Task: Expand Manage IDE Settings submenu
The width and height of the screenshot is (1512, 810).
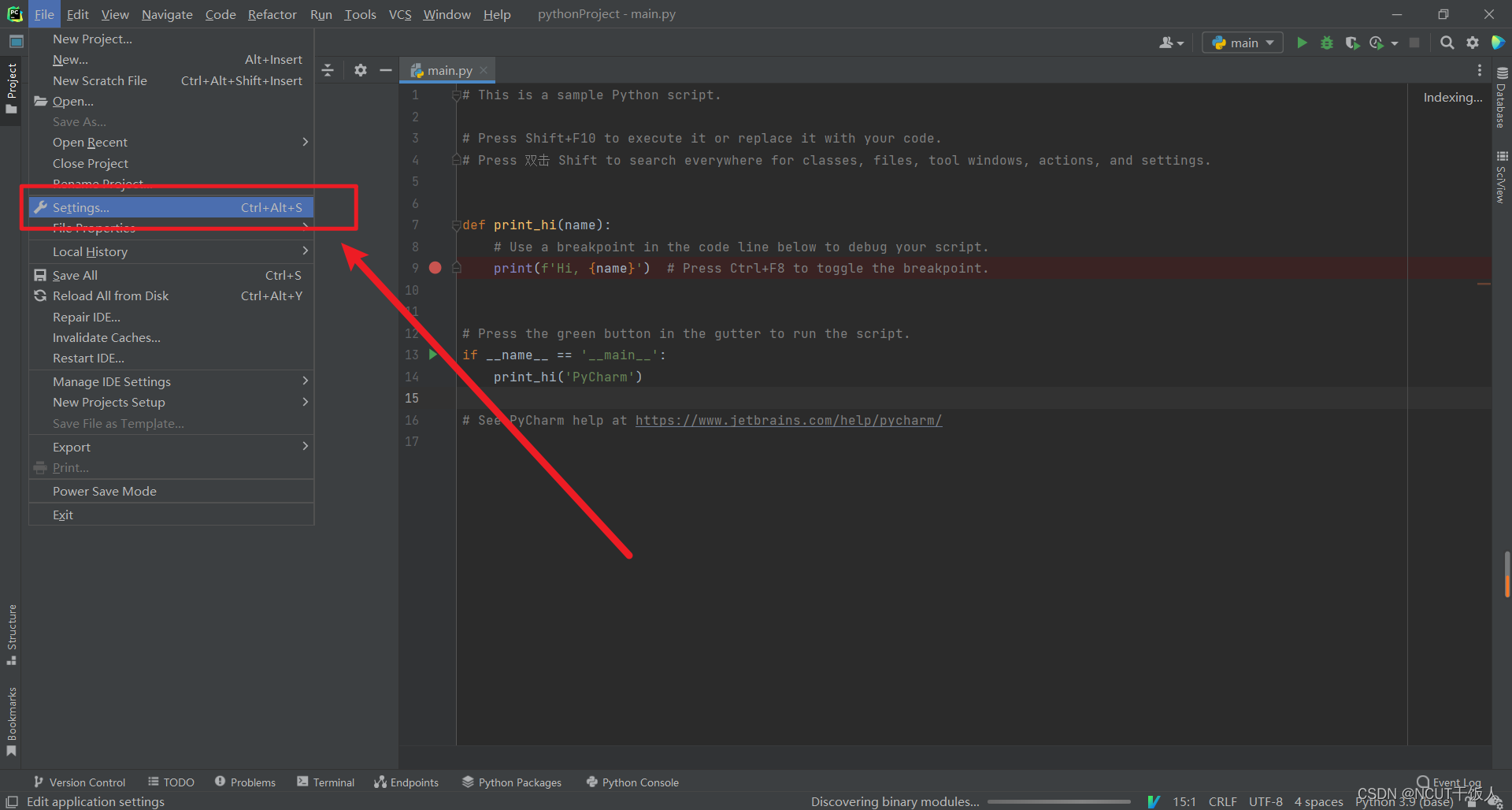Action: [172, 381]
